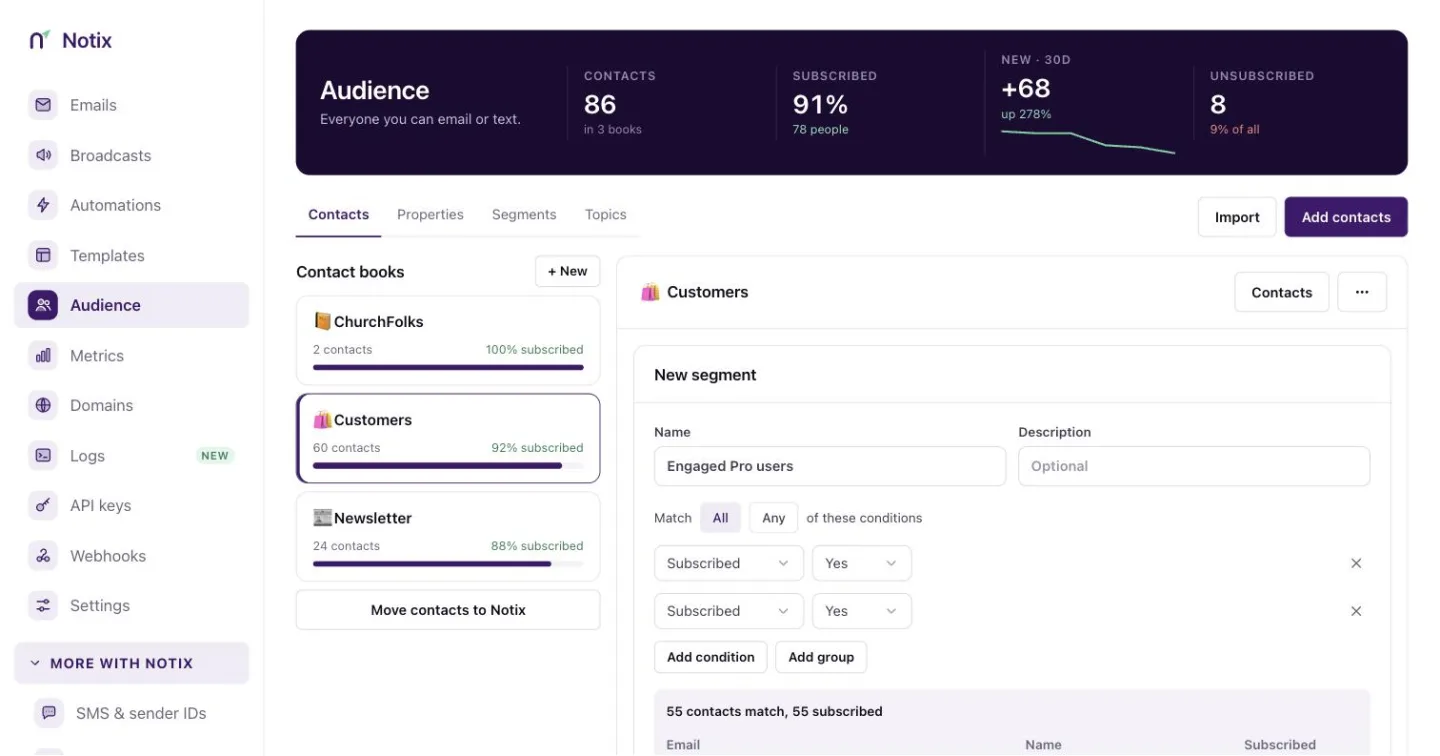1440x756 pixels.
Task: Click the Add condition button
Action: 711,657
